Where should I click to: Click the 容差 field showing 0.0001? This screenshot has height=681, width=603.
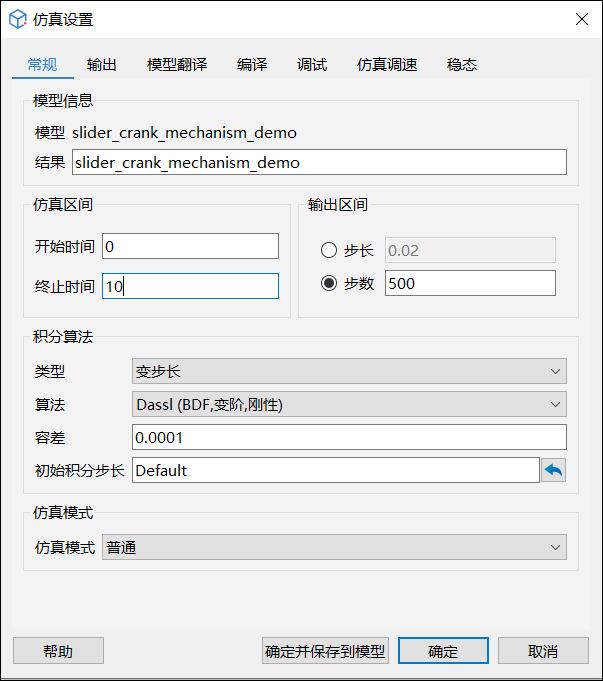348,437
